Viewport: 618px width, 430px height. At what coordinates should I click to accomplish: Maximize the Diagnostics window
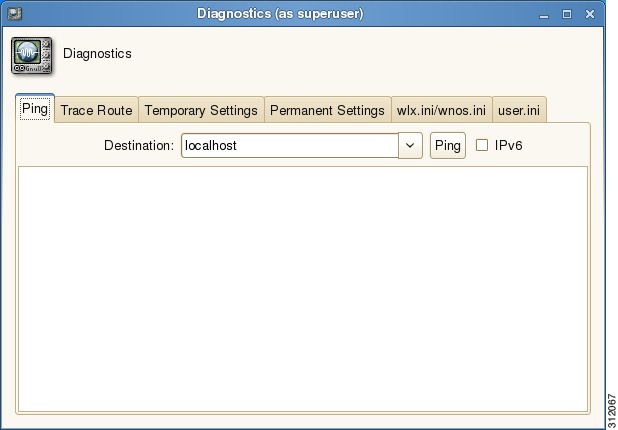(567, 15)
